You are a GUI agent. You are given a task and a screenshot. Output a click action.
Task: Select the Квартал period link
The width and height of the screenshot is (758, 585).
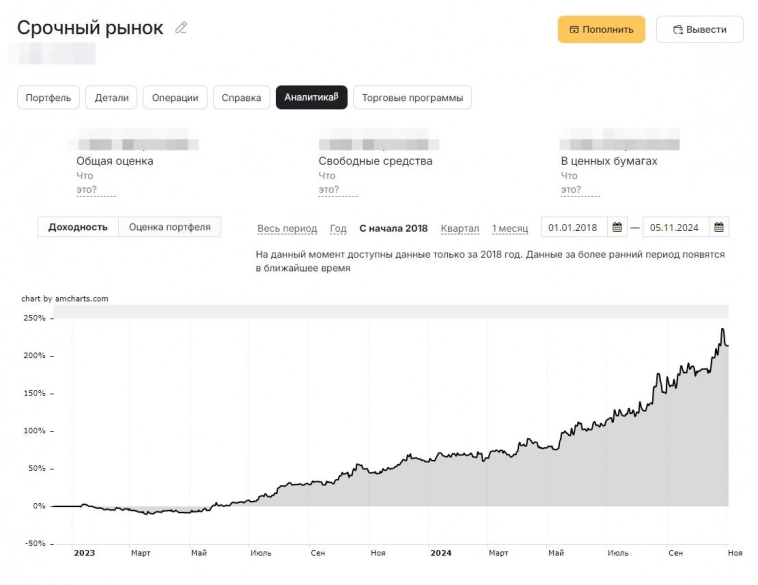460,228
